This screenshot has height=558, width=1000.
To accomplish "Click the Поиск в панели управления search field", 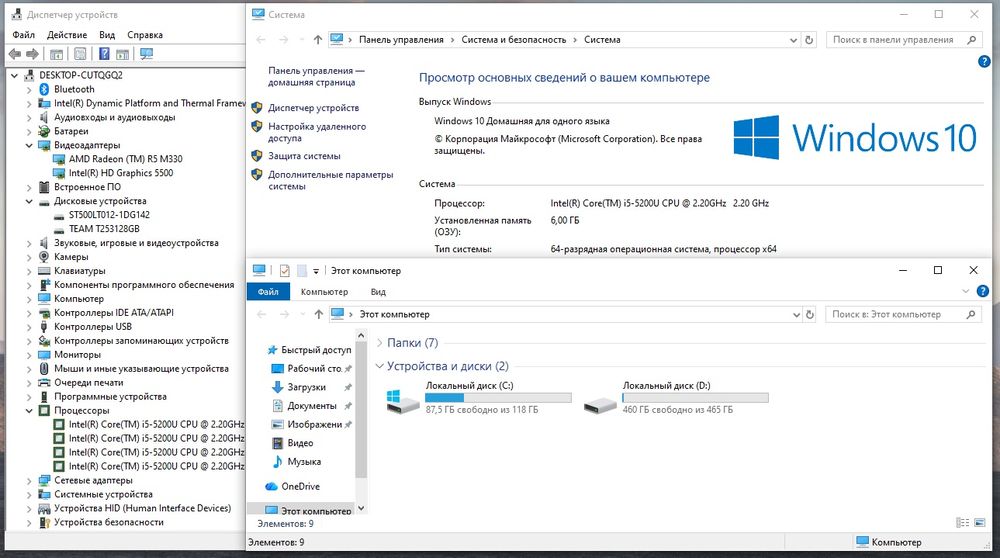I will [x=903, y=40].
